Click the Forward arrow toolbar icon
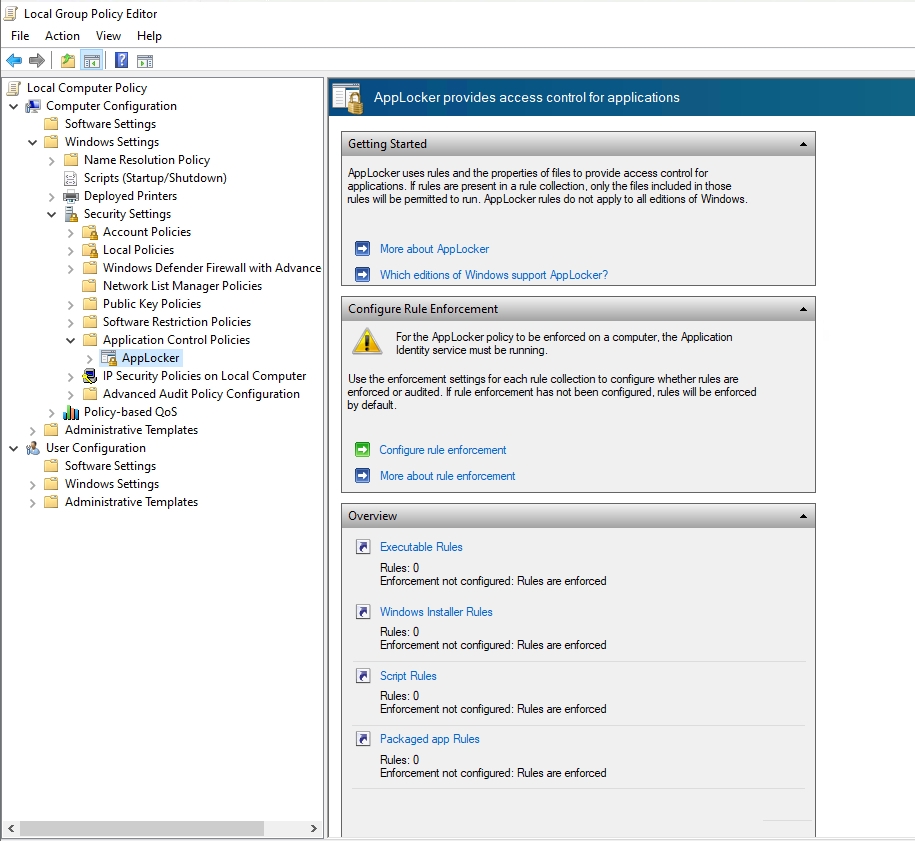The image size is (915, 841). pos(37,61)
